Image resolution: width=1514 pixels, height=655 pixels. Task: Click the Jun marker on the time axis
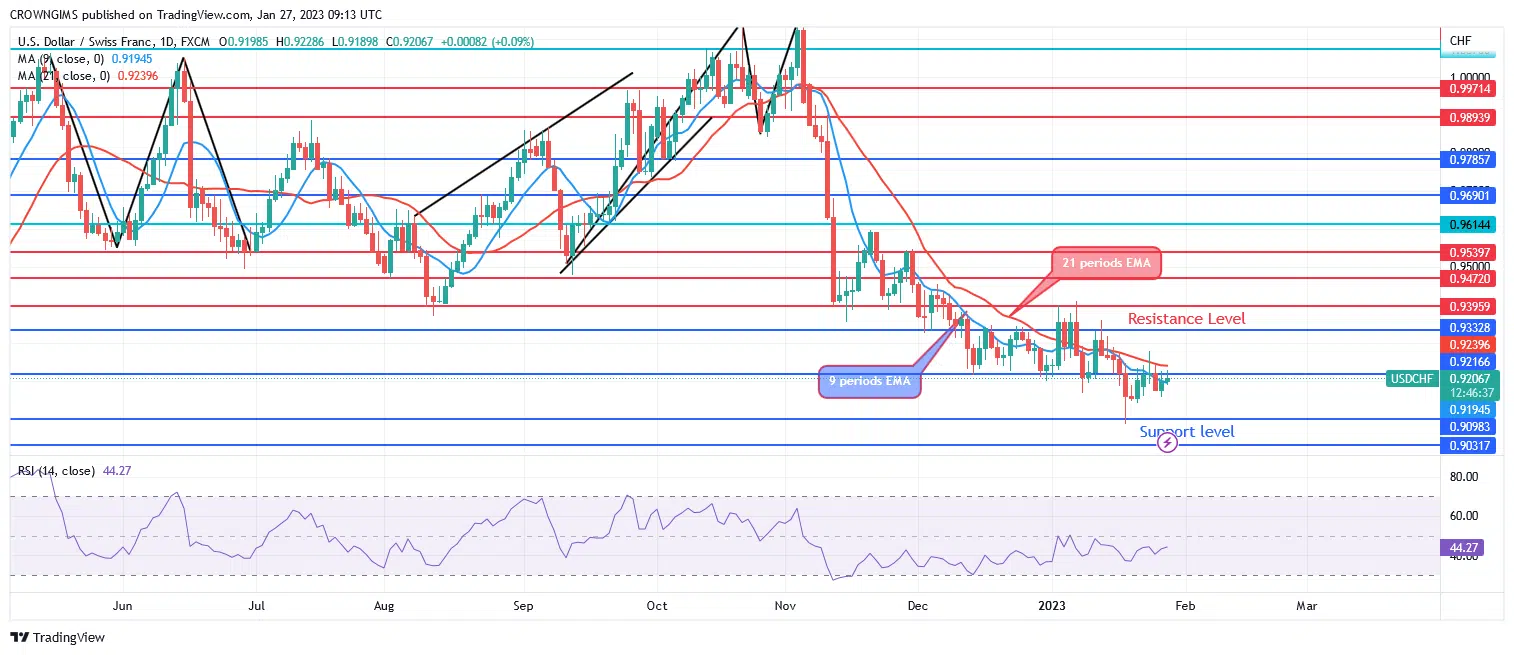(x=122, y=606)
